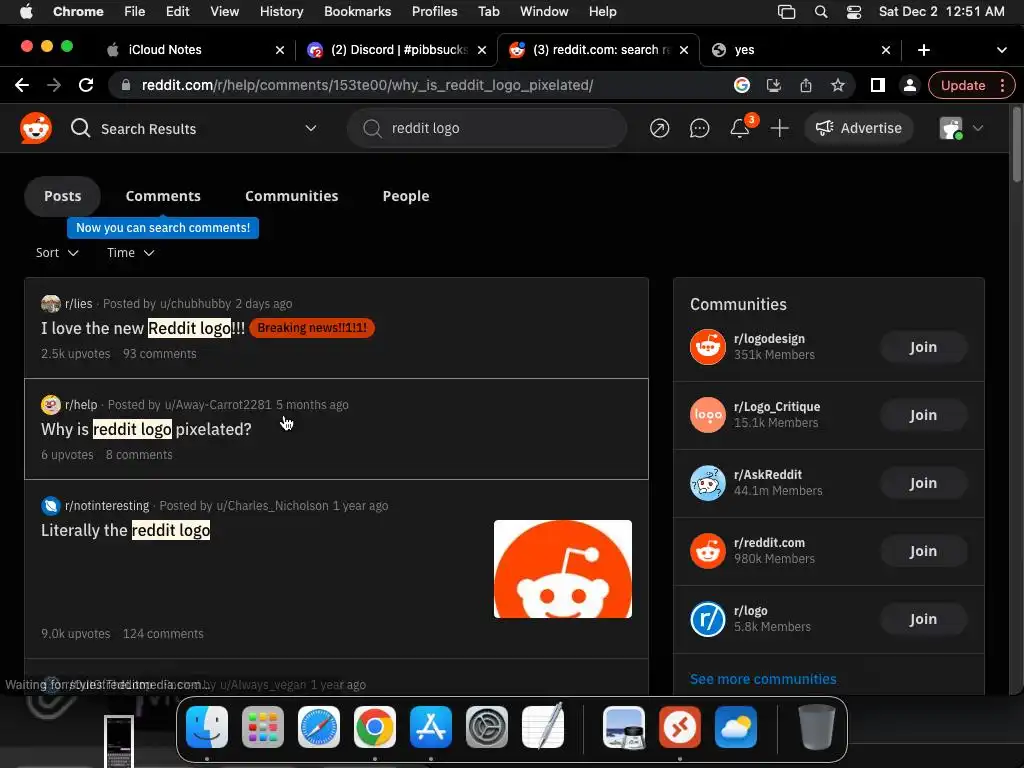Click the reddit logo search field
1024x768 pixels.
pos(487,128)
